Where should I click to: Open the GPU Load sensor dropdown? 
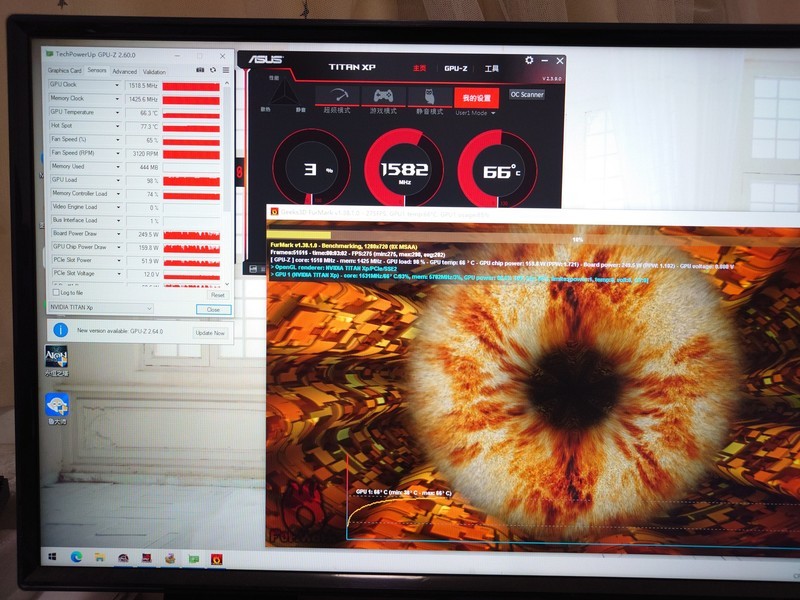pyautogui.click(x=118, y=180)
